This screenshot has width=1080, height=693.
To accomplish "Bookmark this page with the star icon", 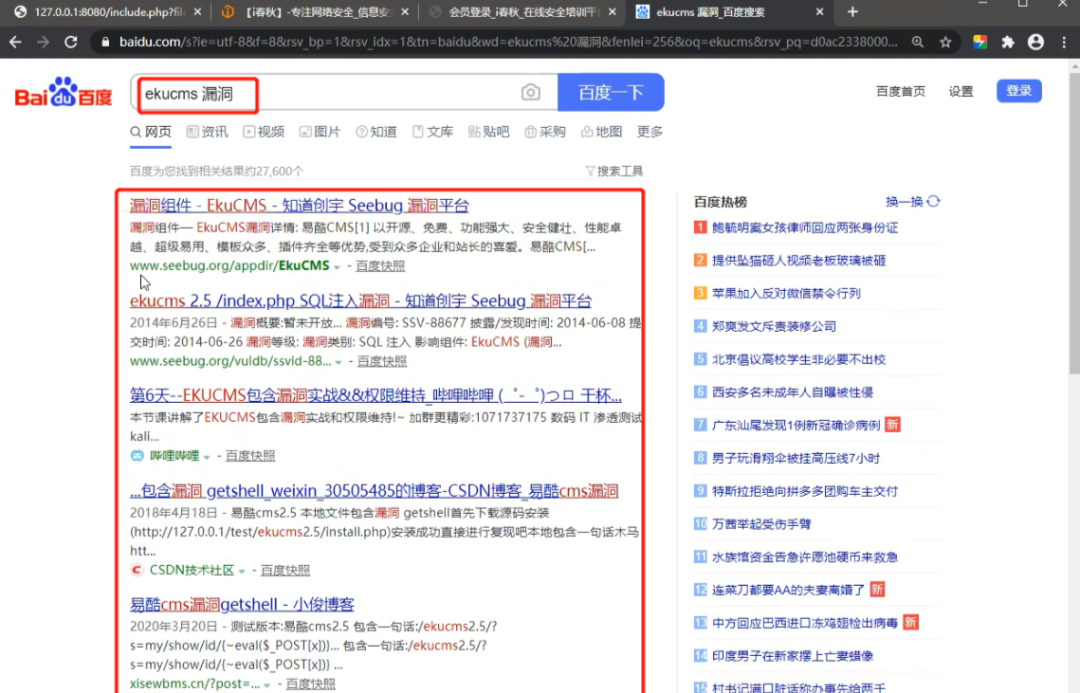I will 946,42.
